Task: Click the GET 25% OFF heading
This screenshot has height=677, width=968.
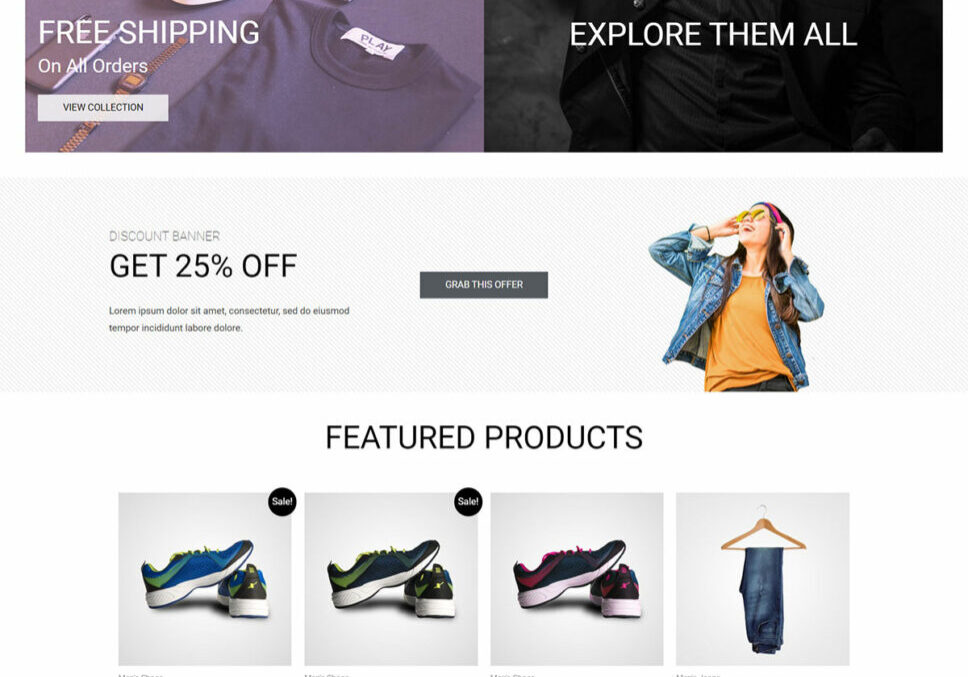Action: click(x=203, y=266)
